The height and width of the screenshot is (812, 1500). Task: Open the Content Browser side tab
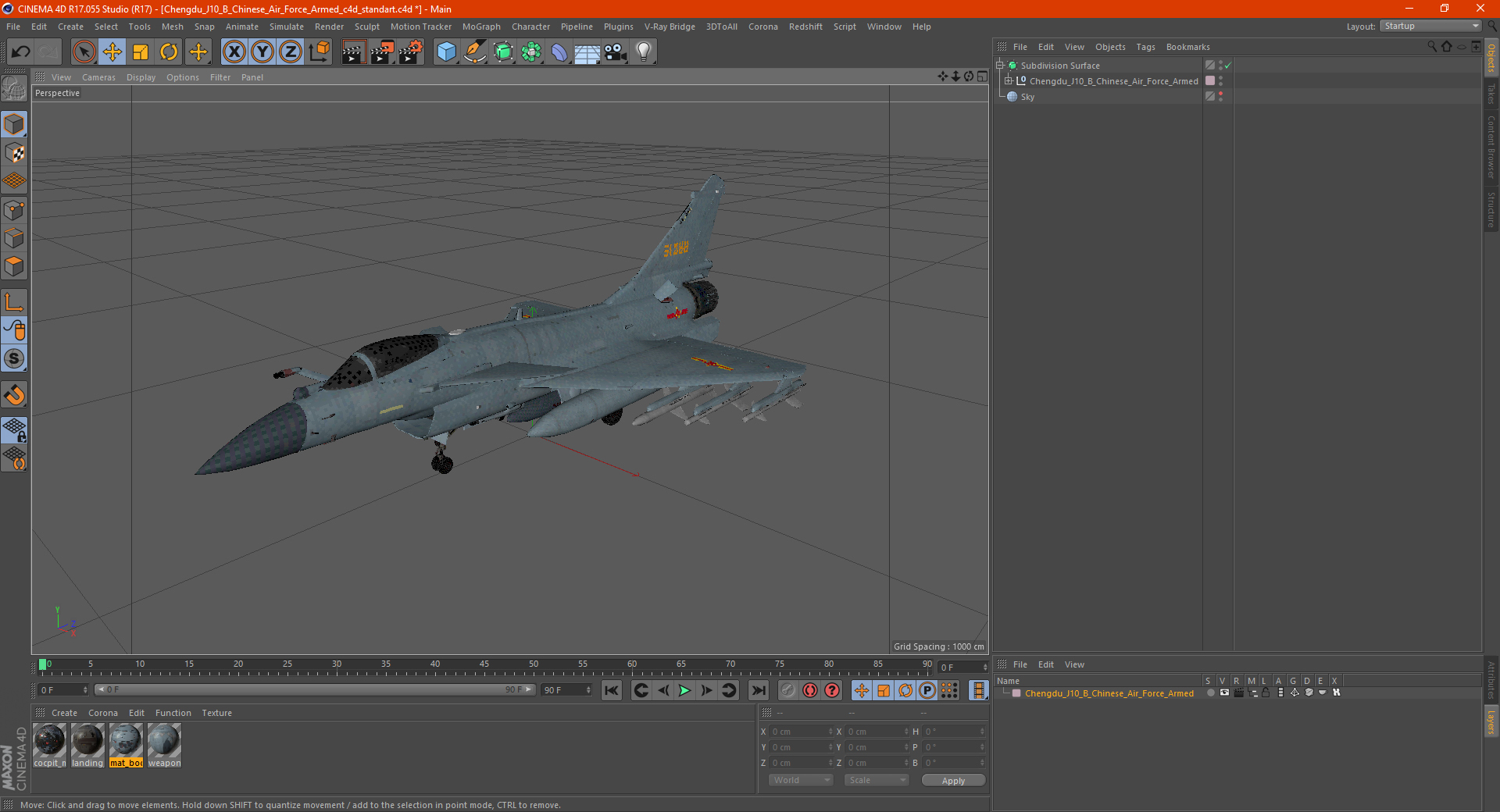[1491, 147]
